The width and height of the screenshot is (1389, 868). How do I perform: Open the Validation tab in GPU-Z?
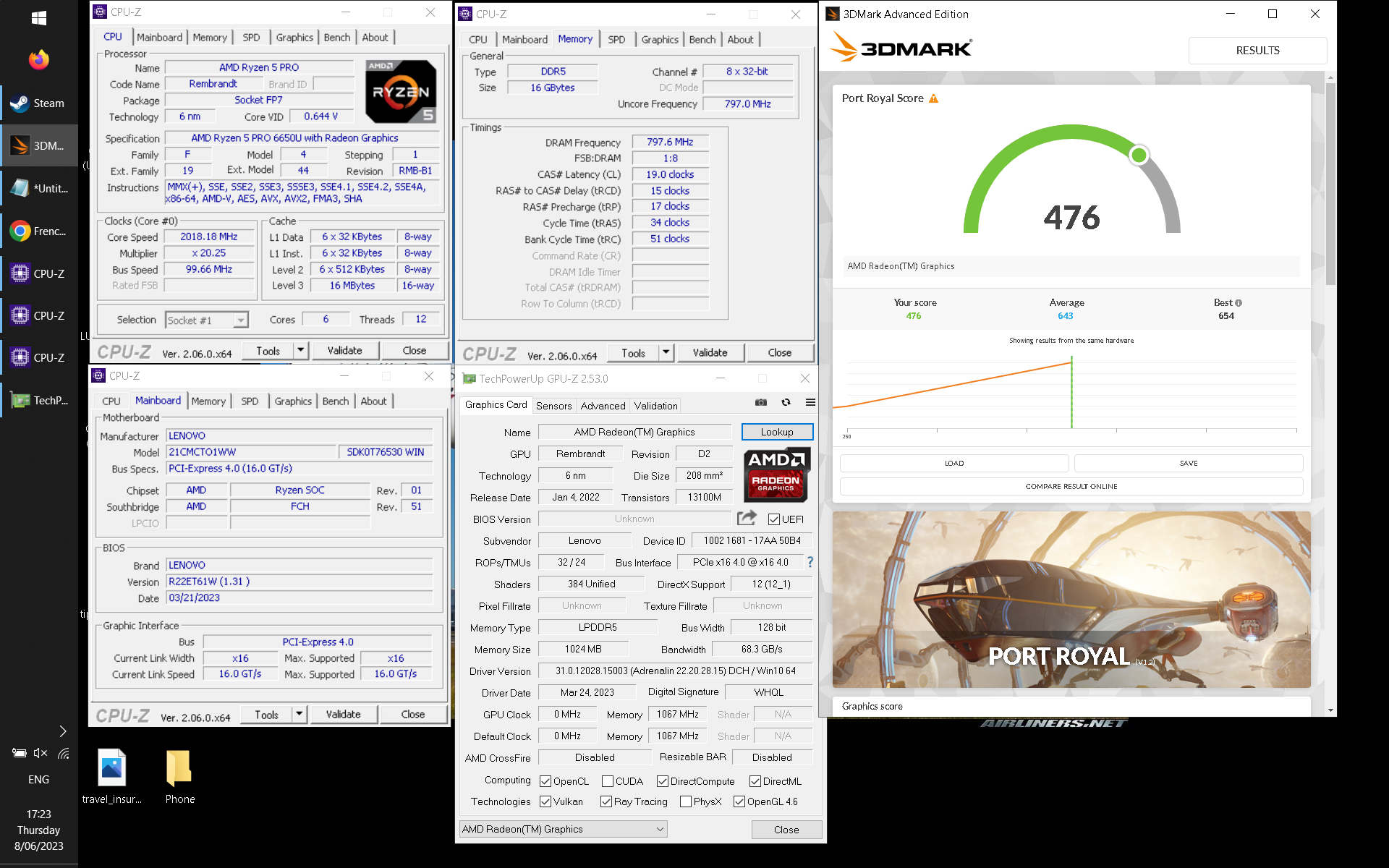click(x=656, y=406)
